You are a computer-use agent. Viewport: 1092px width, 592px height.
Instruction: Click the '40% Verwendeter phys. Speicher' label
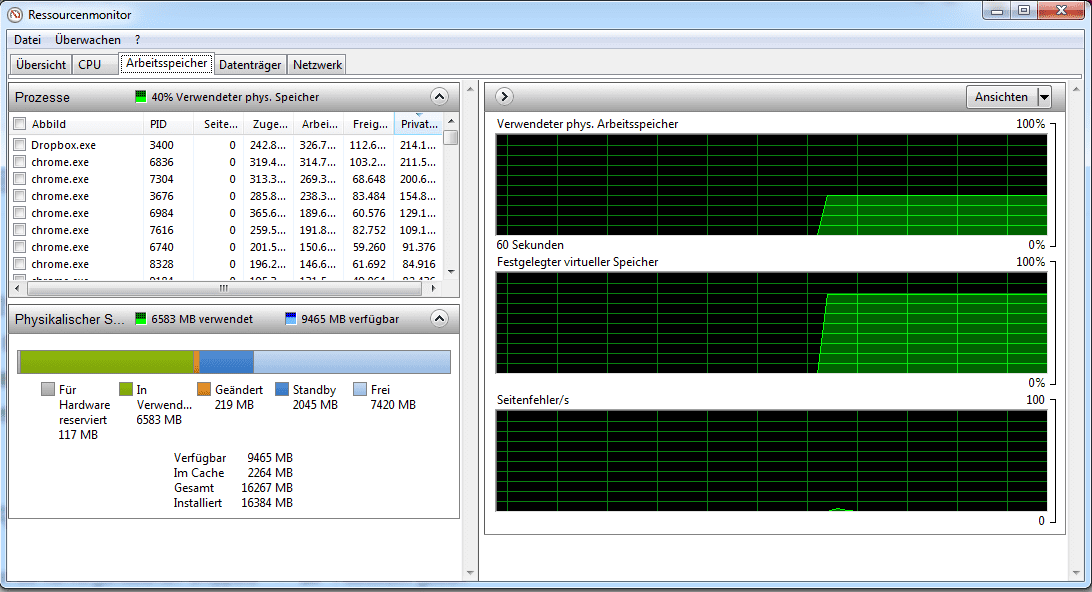(x=235, y=97)
